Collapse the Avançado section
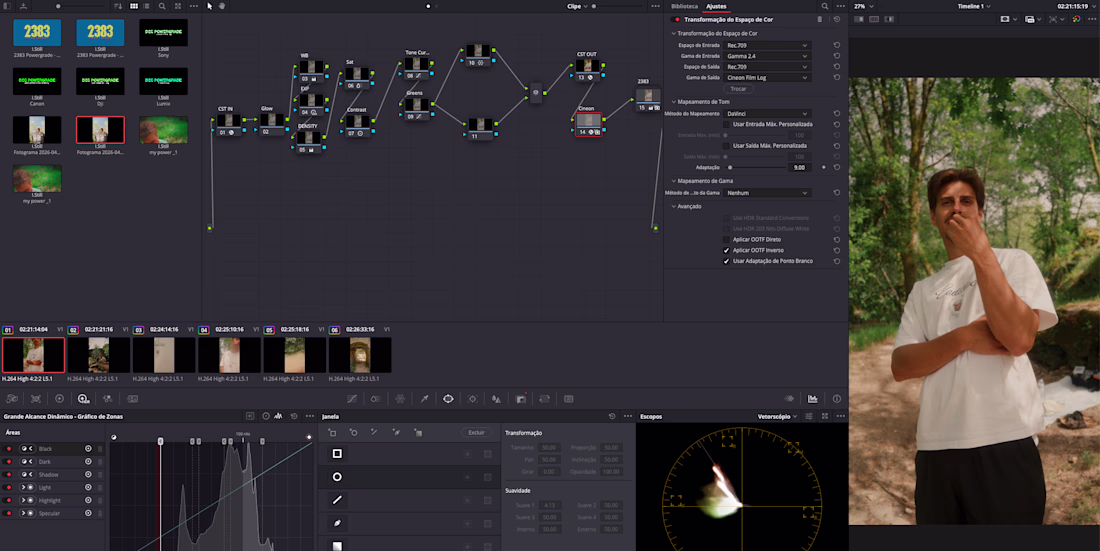1100x551 pixels. click(x=674, y=206)
